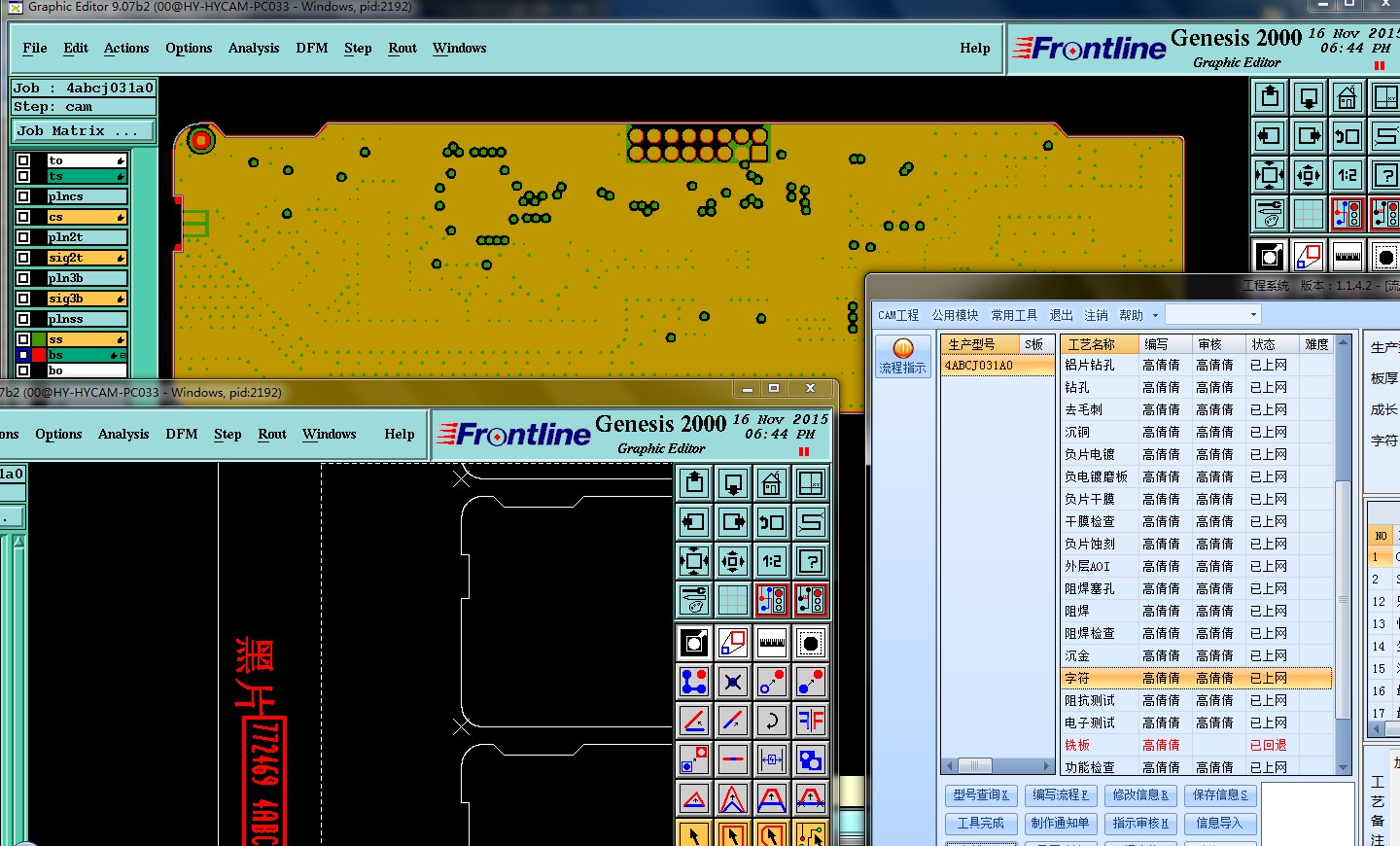Click the 1:2 zoom ratio icon in front editor

(x=772, y=561)
